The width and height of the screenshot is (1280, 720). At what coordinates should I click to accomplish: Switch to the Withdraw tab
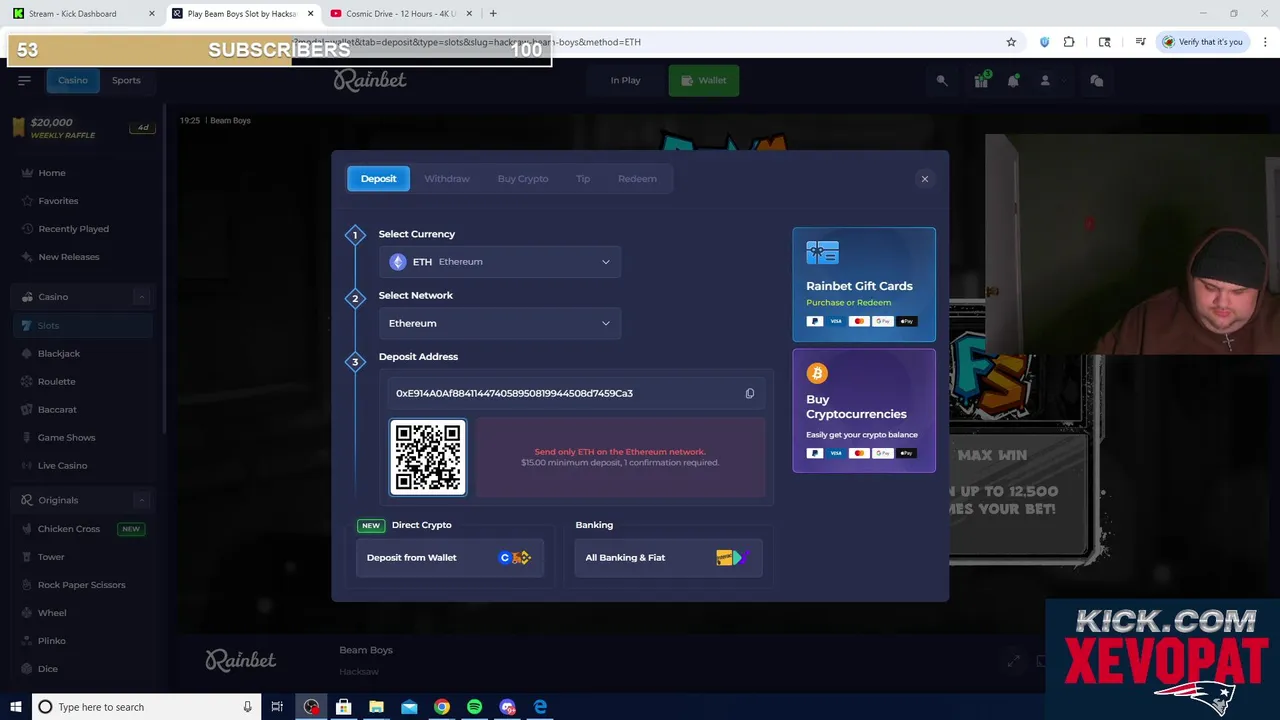pos(447,179)
